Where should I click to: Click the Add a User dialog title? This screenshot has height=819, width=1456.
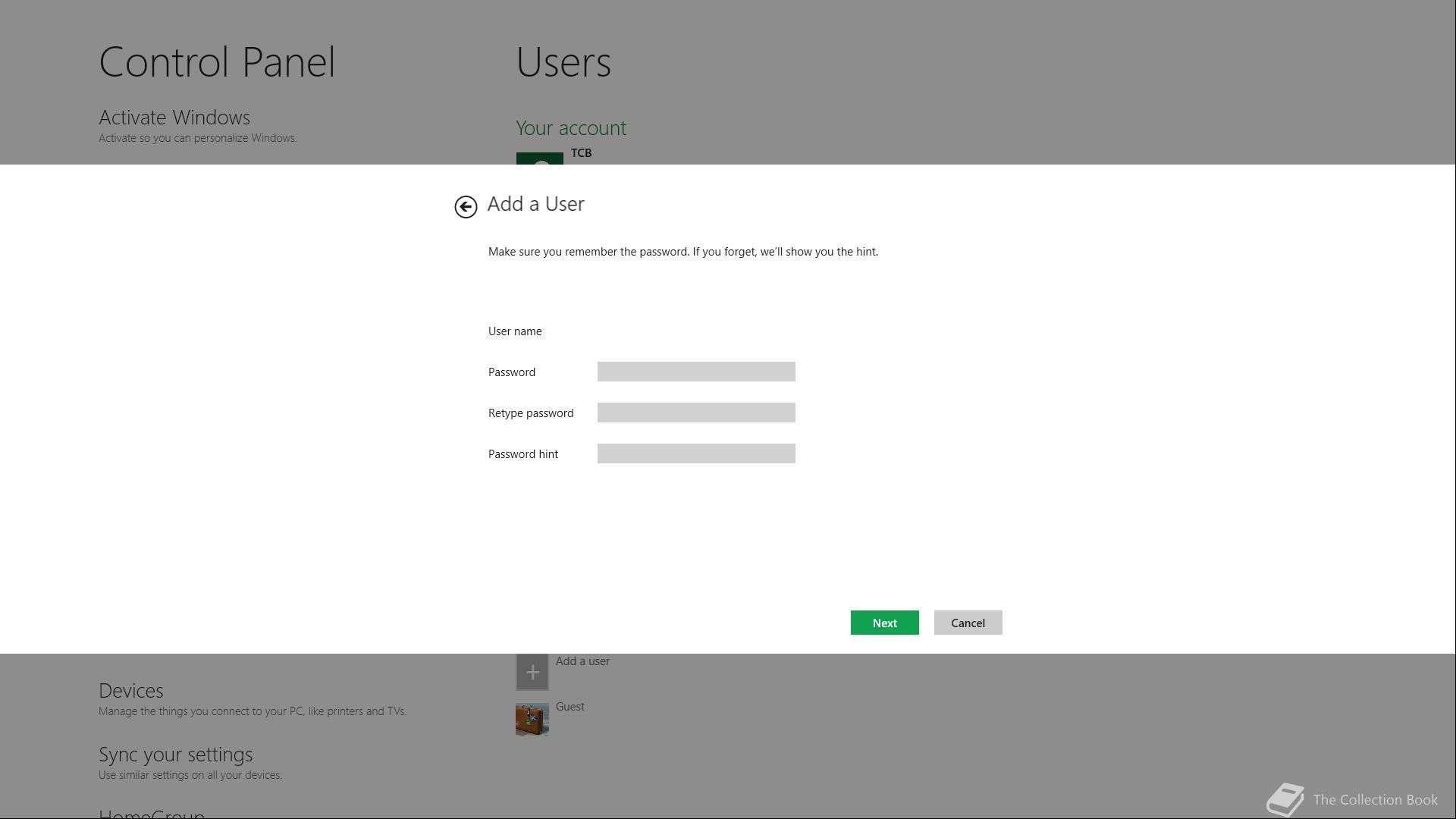point(536,204)
